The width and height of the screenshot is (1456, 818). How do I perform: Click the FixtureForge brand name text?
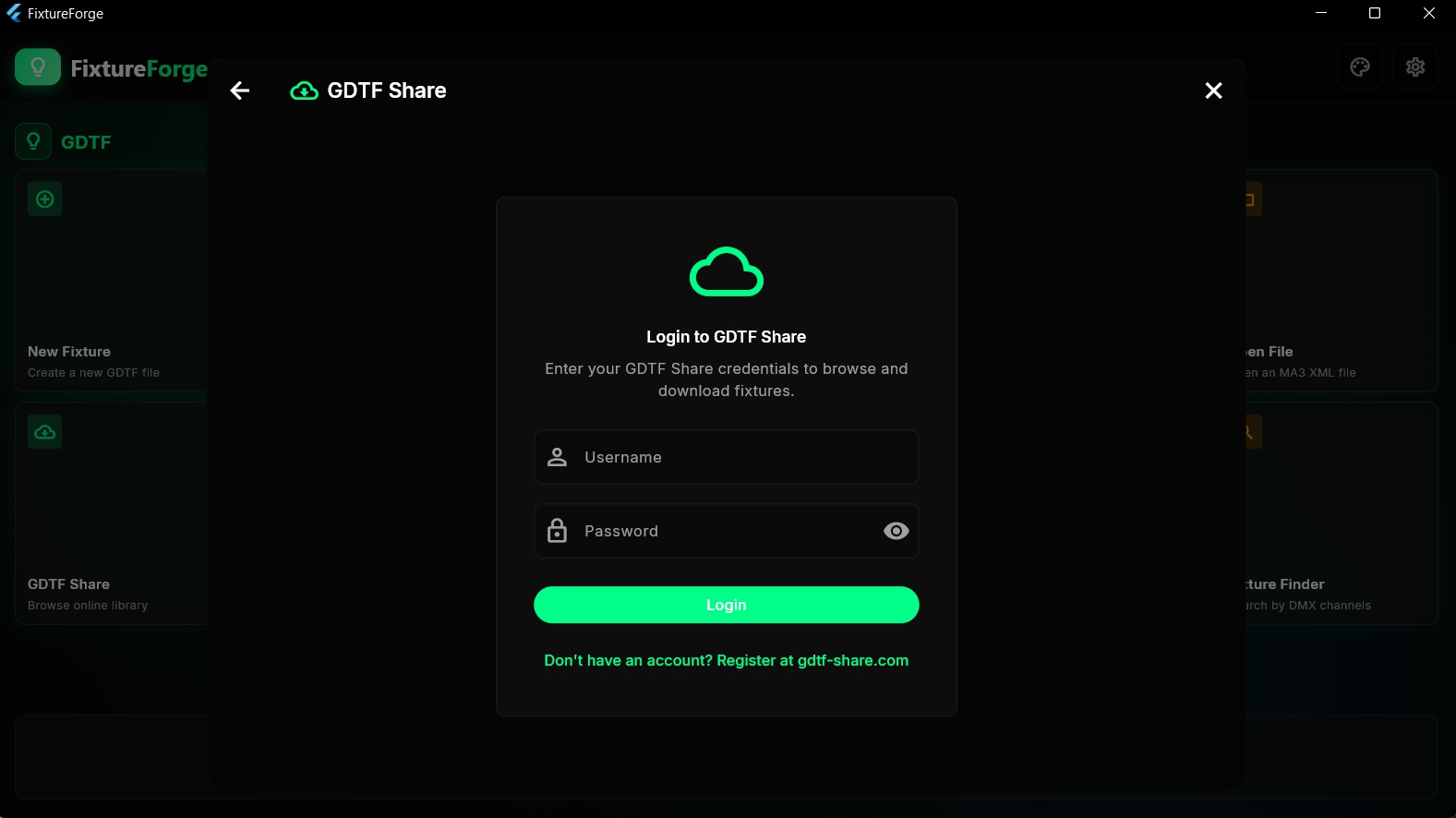coord(139,69)
